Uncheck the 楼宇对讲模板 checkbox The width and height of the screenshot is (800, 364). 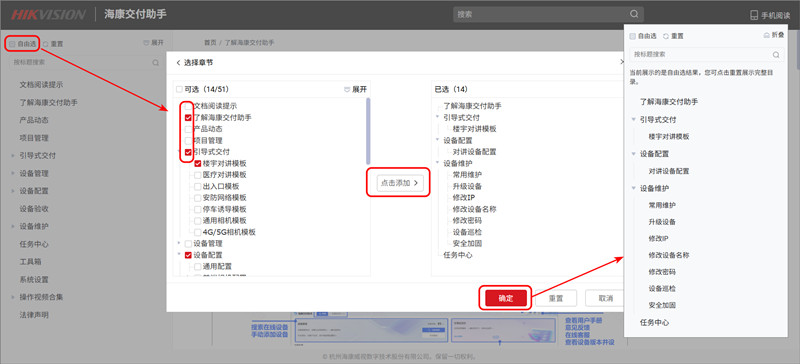197,163
